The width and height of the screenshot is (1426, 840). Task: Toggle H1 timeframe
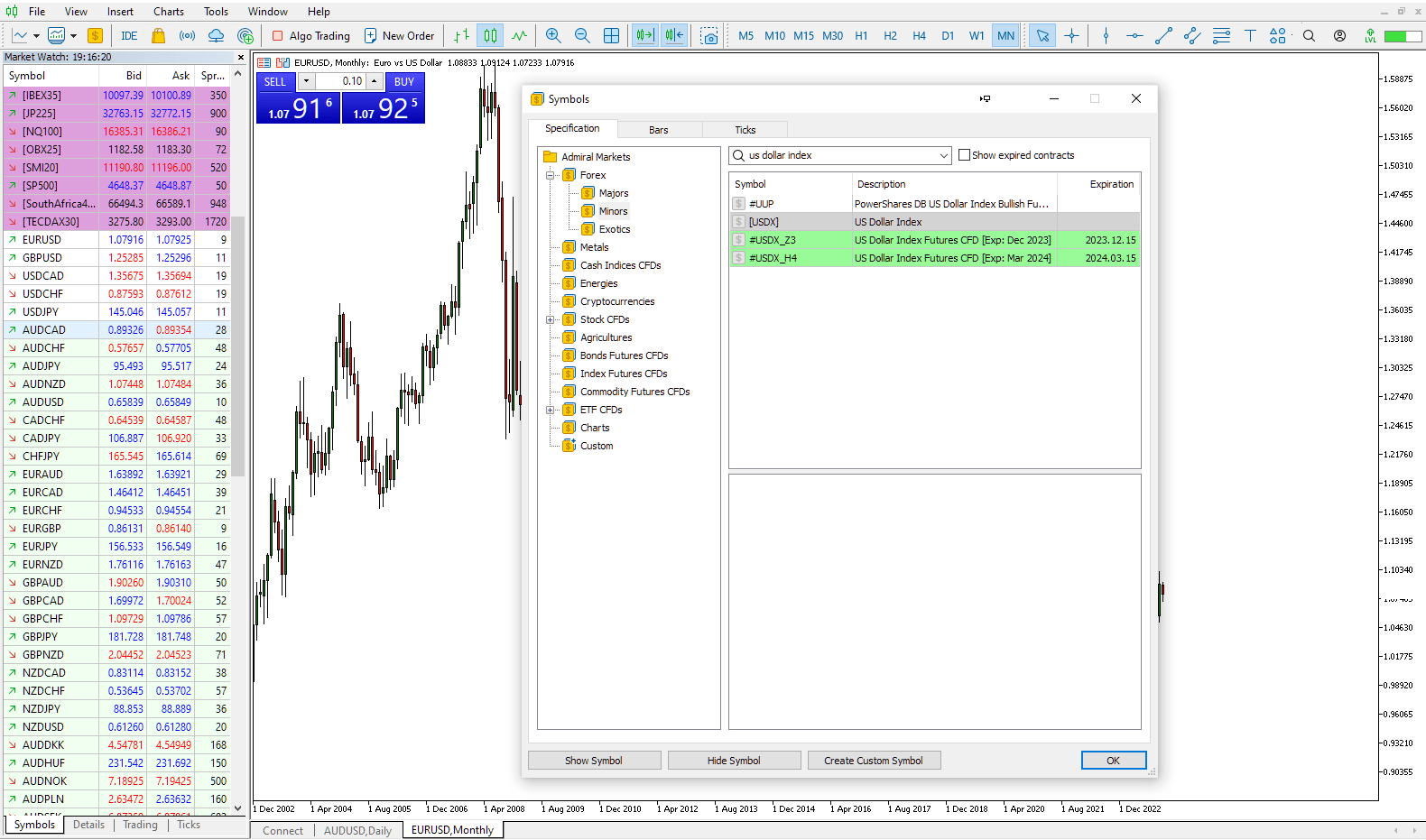[x=861, y=36]
